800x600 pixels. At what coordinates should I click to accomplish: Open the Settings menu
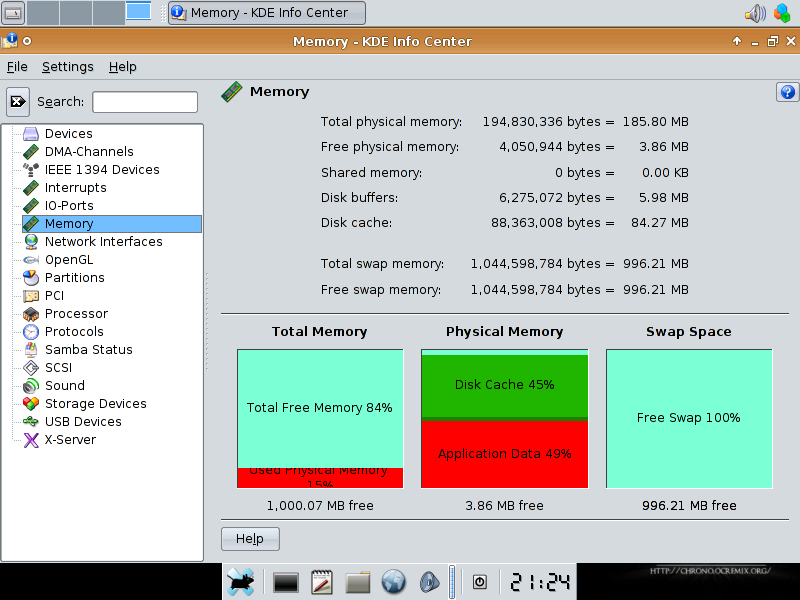coord(68,67)
